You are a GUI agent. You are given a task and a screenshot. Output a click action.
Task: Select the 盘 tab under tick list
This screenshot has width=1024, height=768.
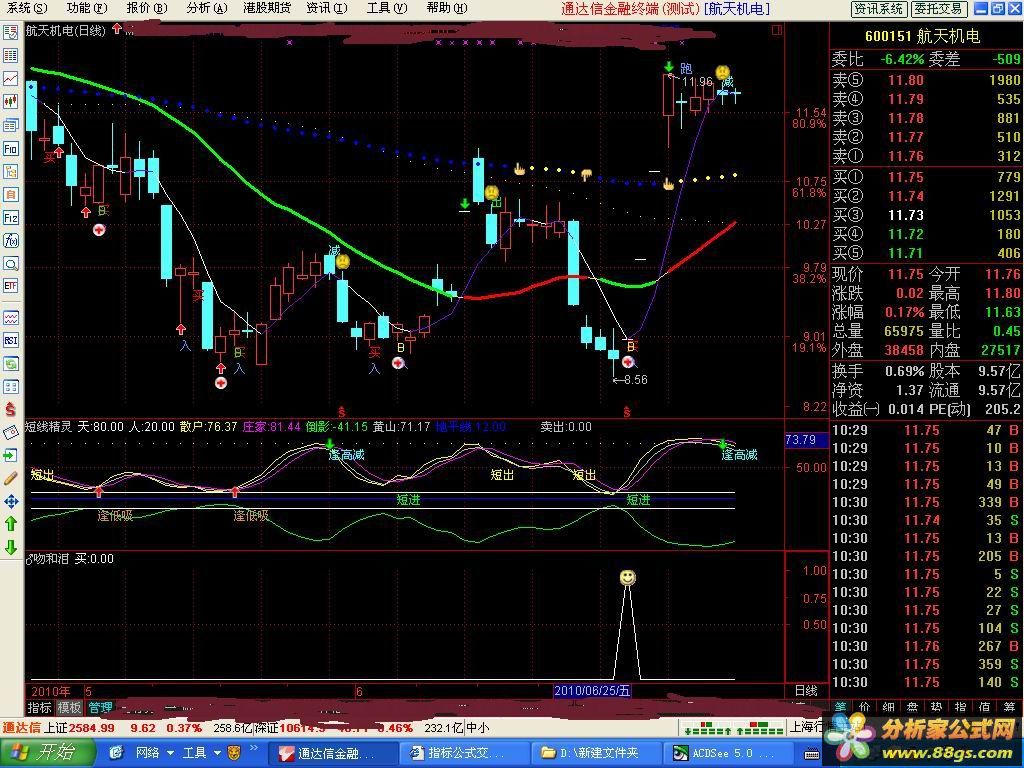[912, 707]
